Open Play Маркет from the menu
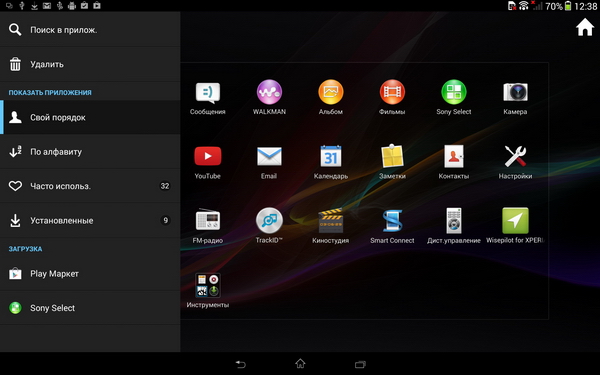This screenshot has width=600, height=375. coord(90,274)
